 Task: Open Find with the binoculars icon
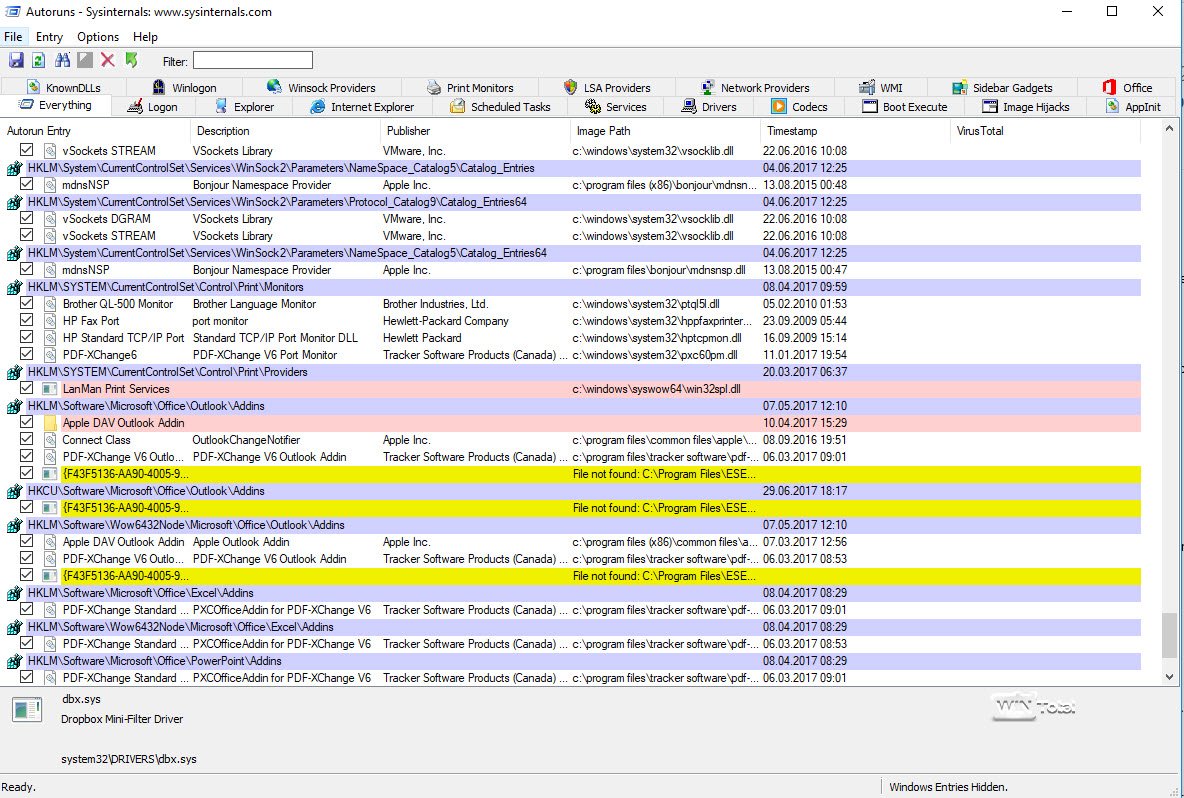[62, 61]
